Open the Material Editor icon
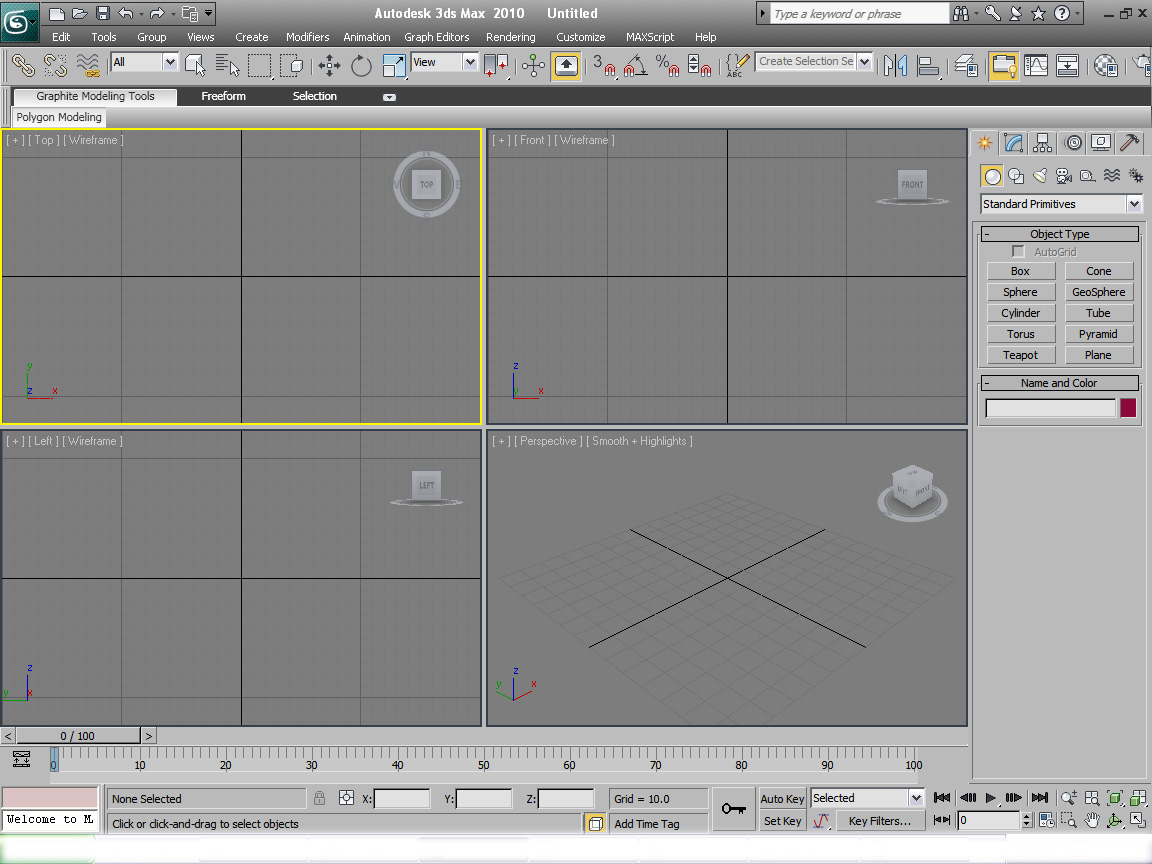This screenshot has width=1152, height=864. tap(1106, 65)
